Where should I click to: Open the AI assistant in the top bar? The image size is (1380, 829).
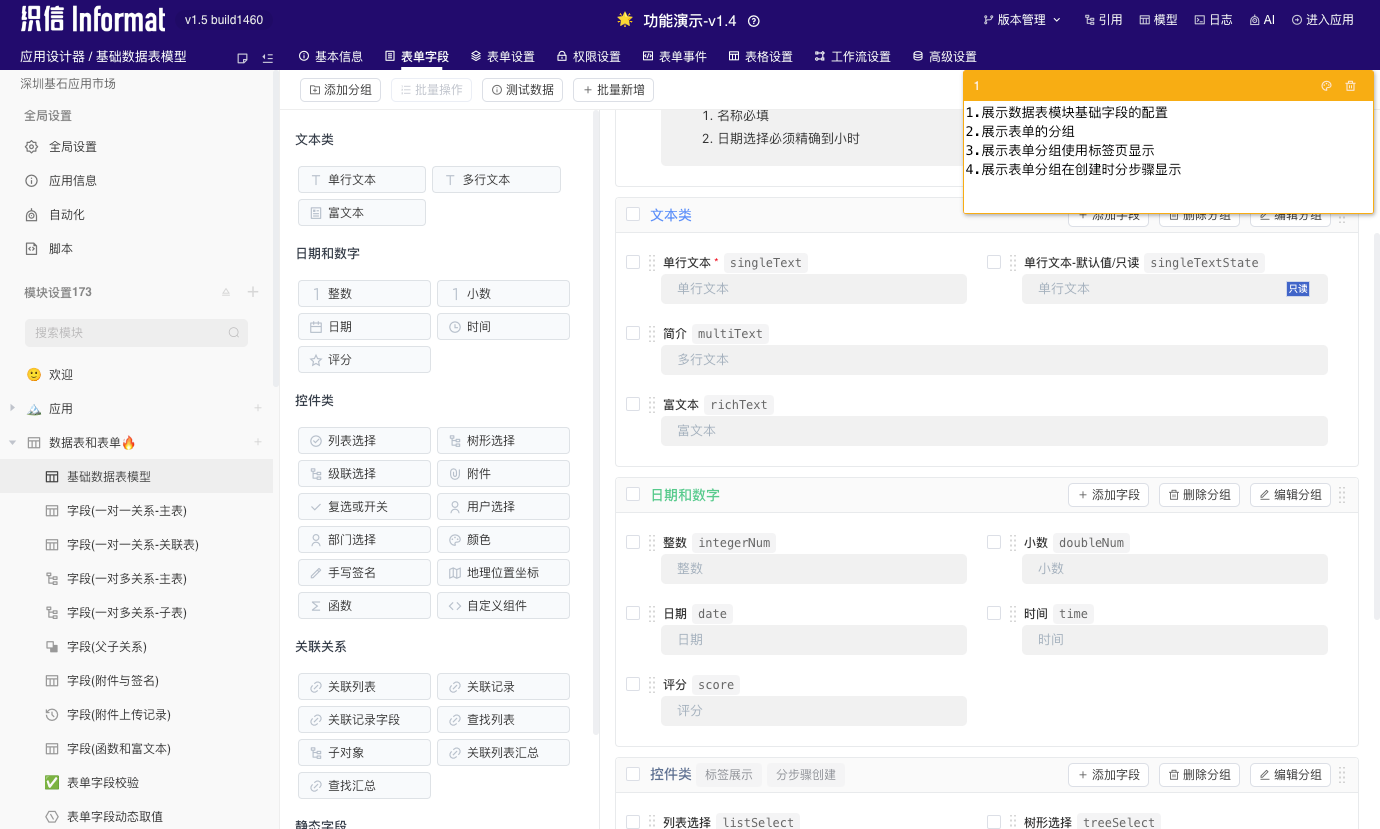[x=1262, y=18]
